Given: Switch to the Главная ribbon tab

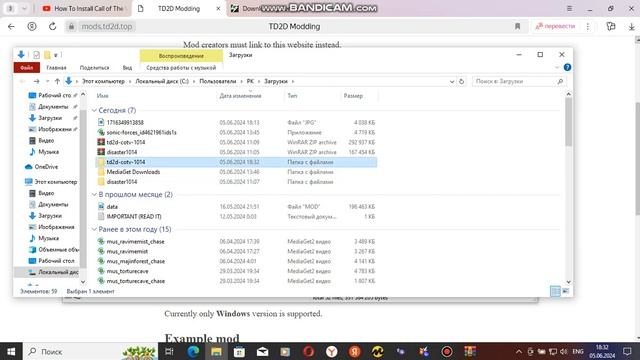Looking at the screenshot, I should (x=56, y=68).
